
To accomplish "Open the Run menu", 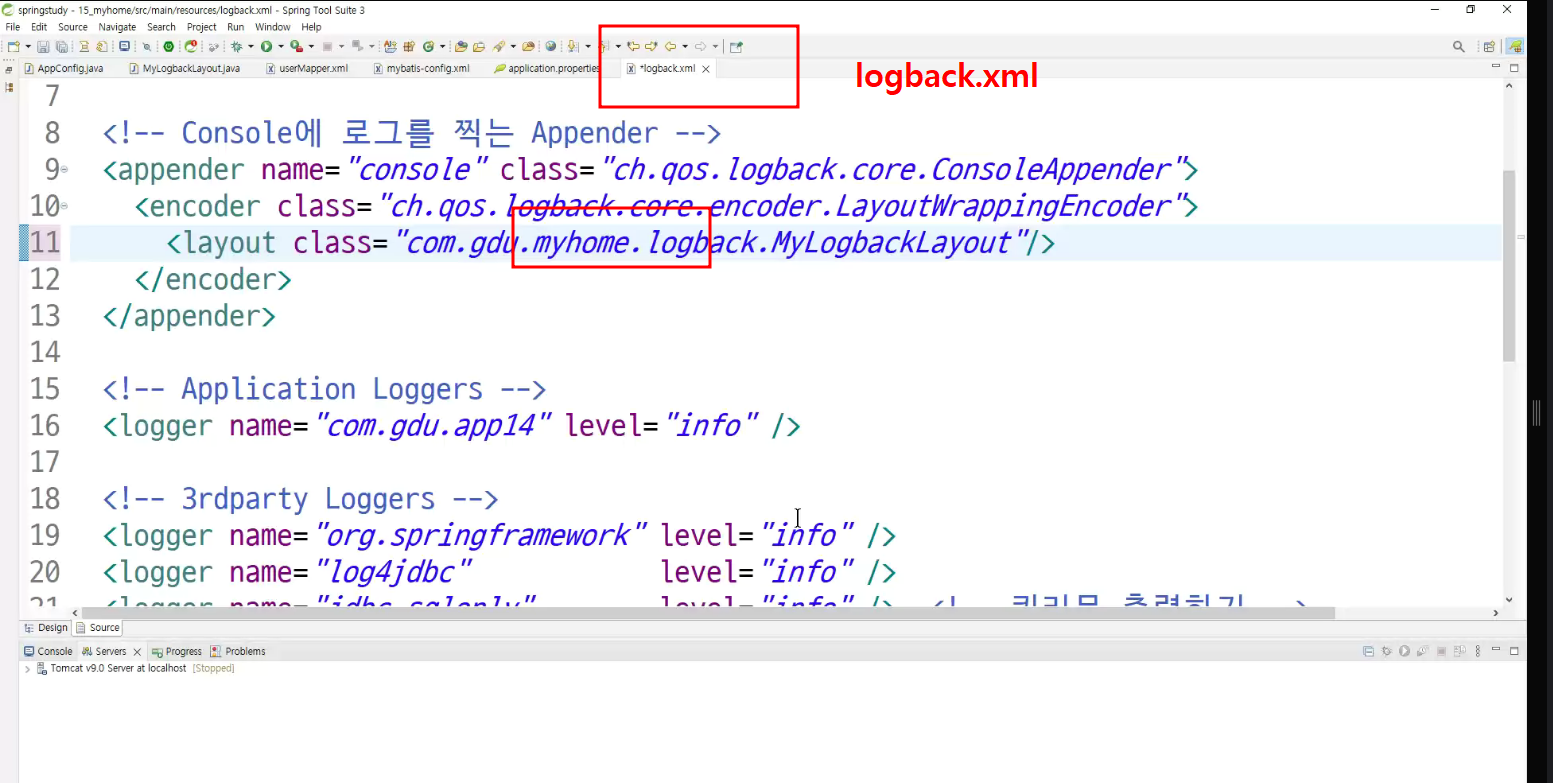I will point(235,27).
